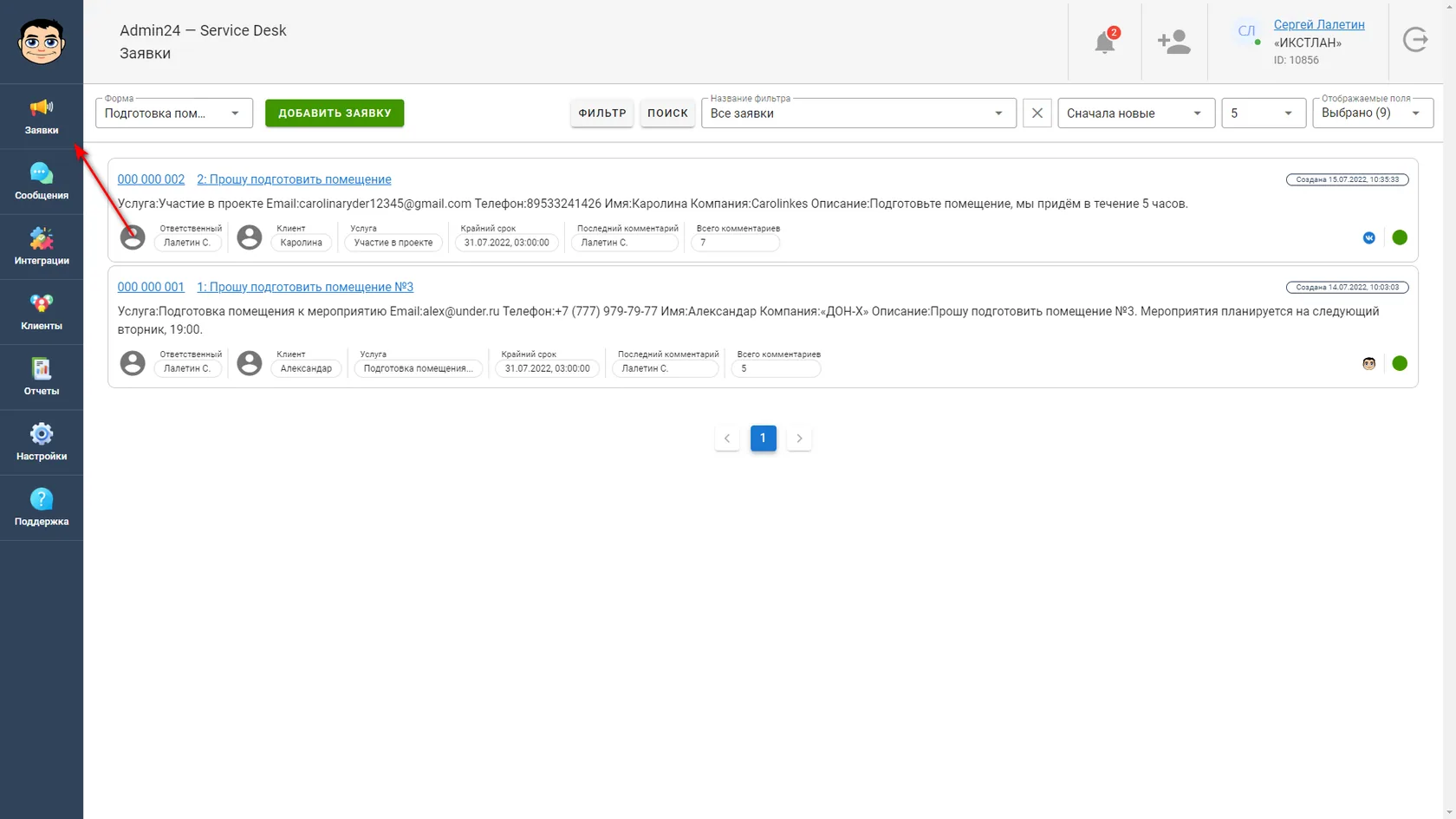Viewport: 1456px width, 819px height.
Task: Click green status circle of ticket 000 000 002
Action: click(x=1400, y=237)
